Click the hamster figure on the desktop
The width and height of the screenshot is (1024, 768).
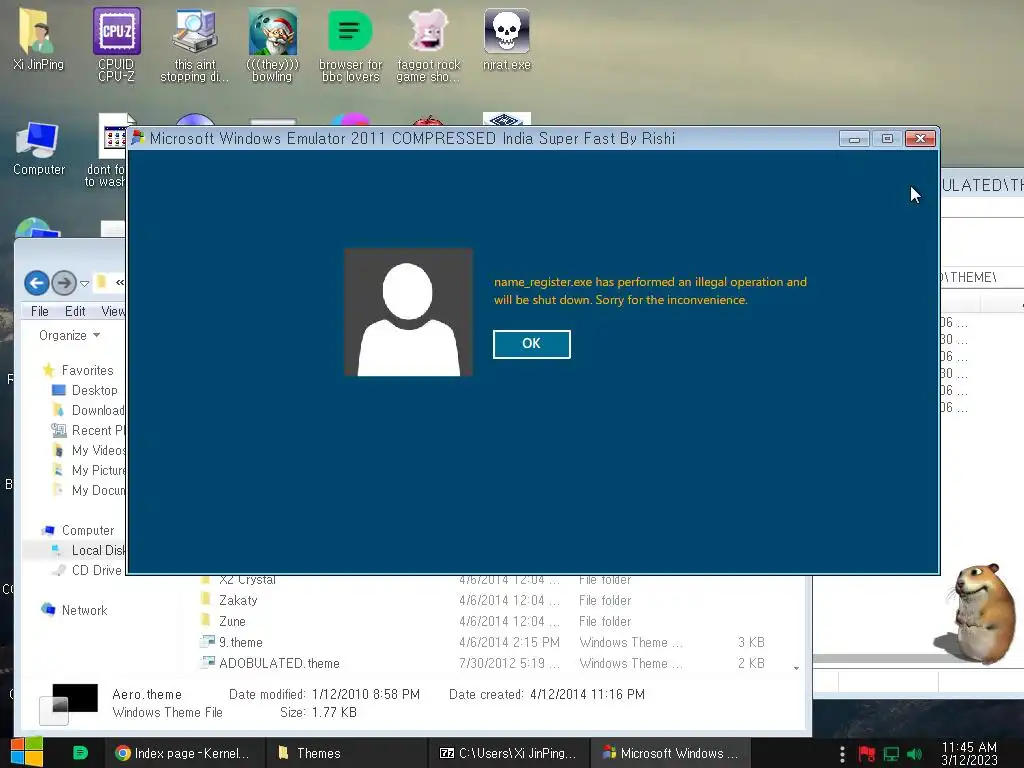(976, 613)
